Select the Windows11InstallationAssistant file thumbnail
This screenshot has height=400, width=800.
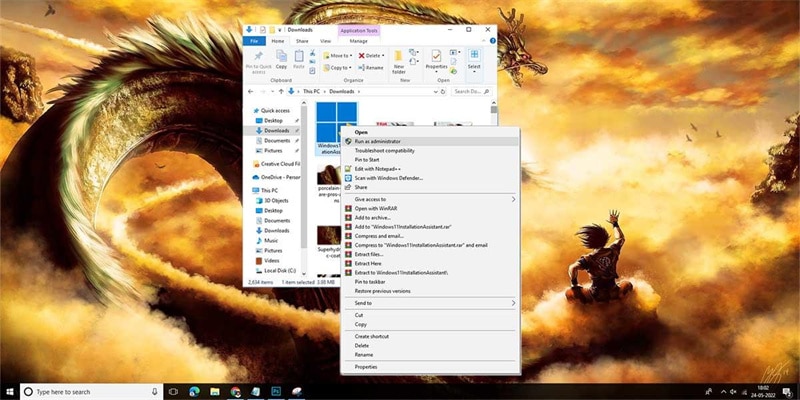[x=336, y=122]
